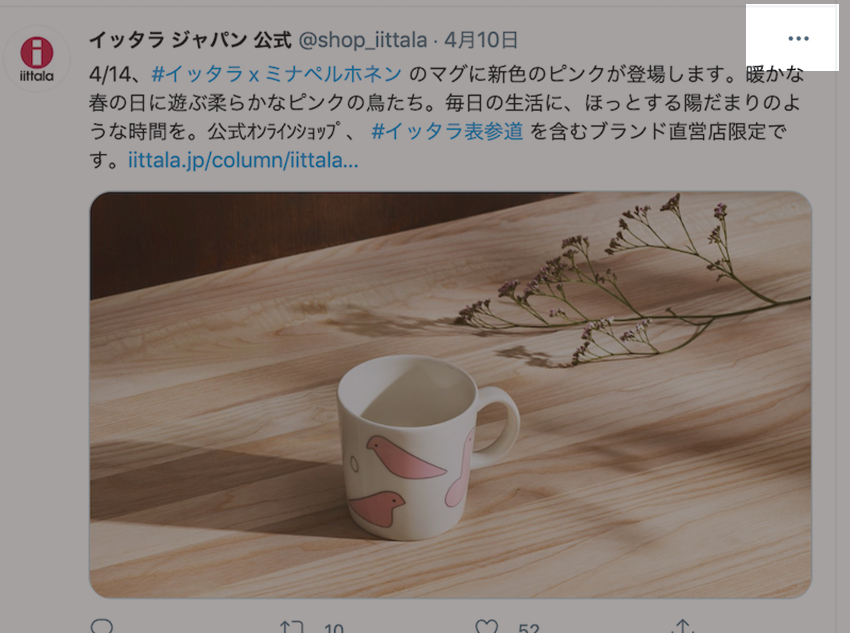
Task: Open the tweet via 4月10日 timestamp
Action: [x=481, y=40]
